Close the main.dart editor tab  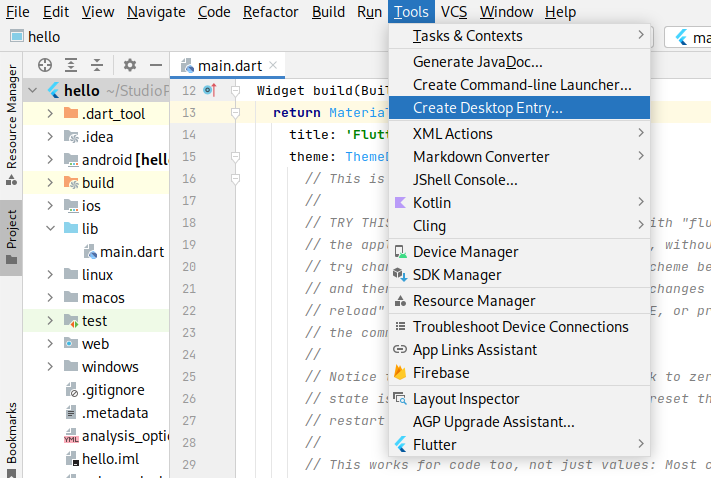[273, 65]
